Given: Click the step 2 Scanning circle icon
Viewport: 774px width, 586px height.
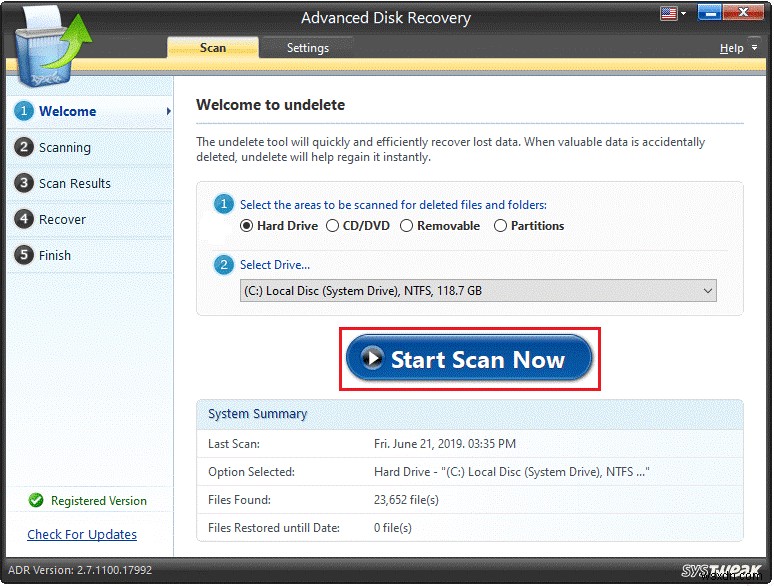Looking at the screenshot, I should click(x=24, y=147).
